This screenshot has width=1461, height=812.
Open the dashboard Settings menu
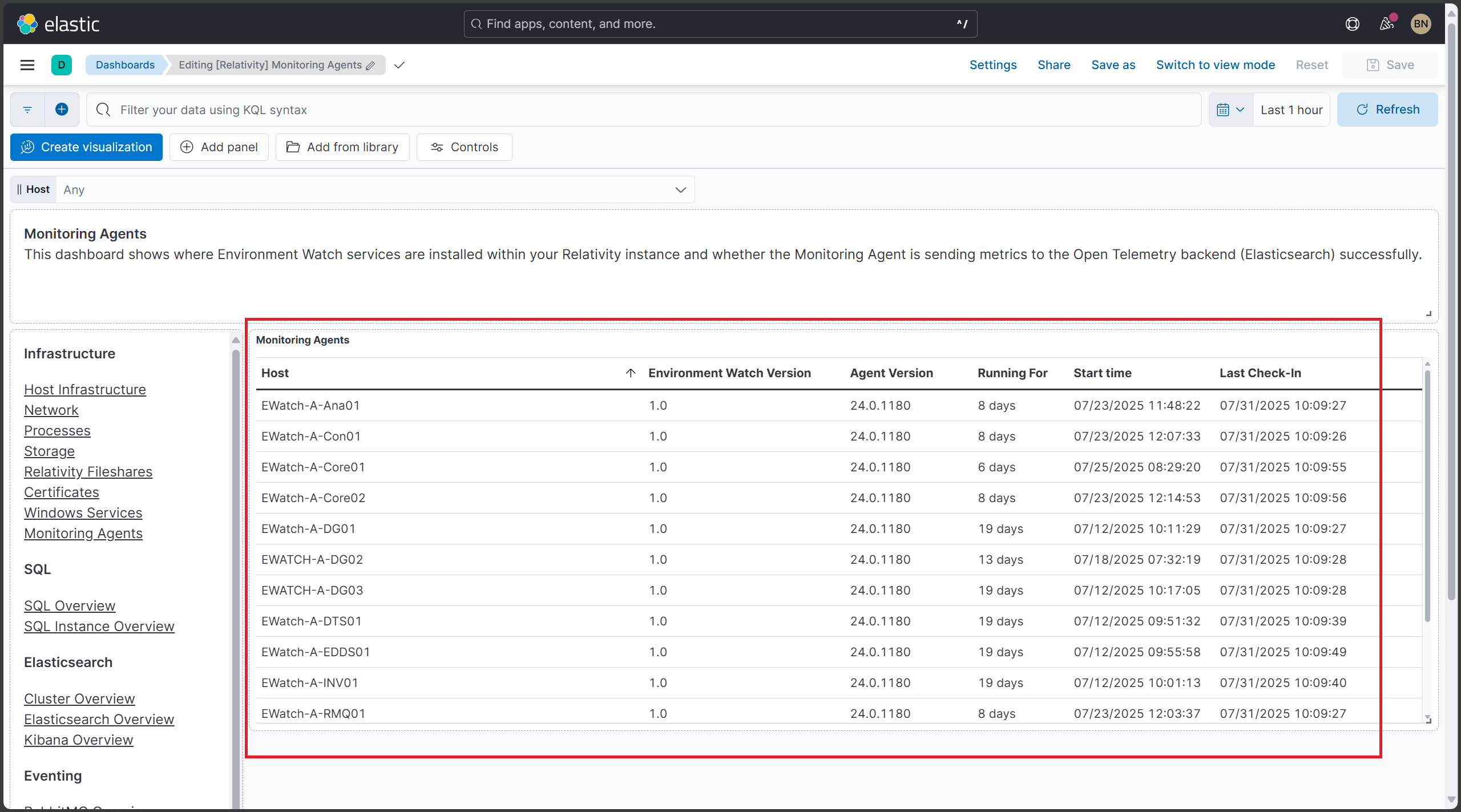pos(992,64)
